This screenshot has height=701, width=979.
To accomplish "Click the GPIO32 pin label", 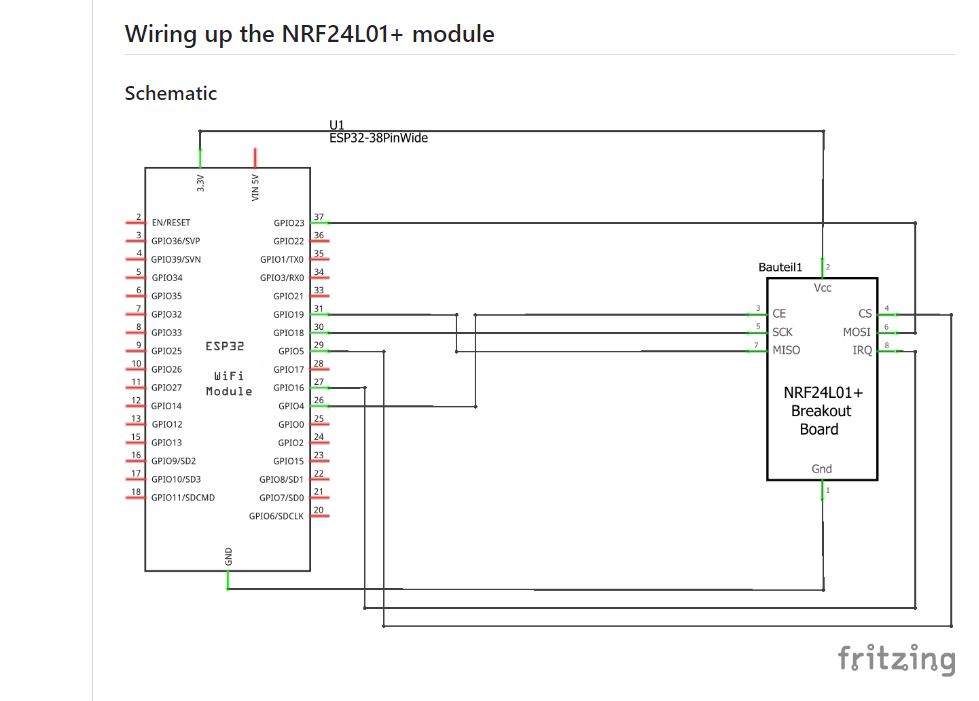I will click(166, 315).
